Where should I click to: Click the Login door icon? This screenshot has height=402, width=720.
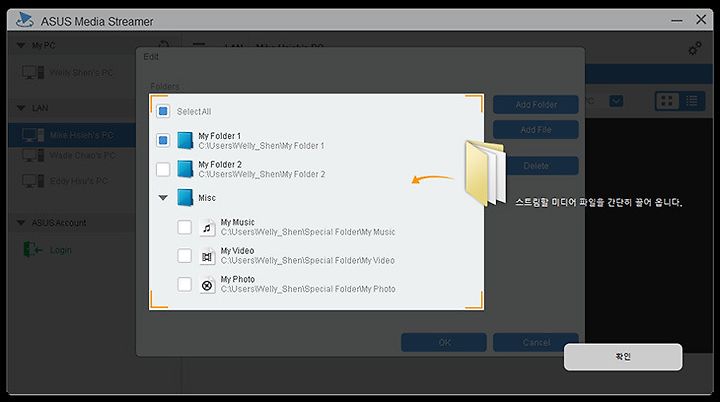[x=33, y=249]
